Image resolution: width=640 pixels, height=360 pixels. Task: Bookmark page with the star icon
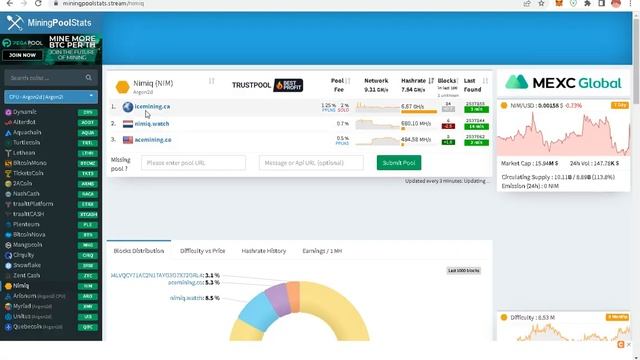tap(541, 3)
